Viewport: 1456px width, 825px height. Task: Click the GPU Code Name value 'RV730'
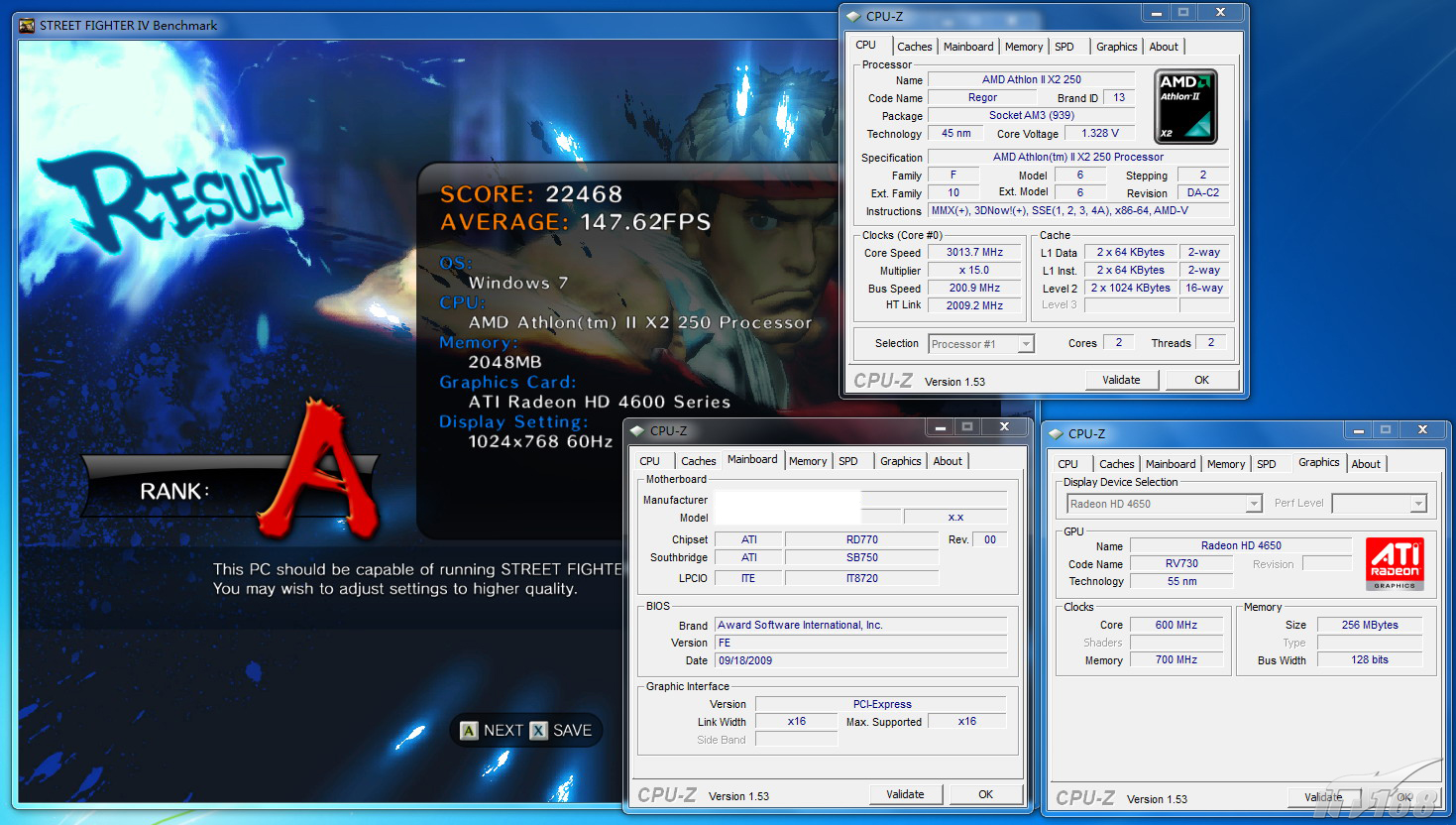click(x=1181, y=563)
